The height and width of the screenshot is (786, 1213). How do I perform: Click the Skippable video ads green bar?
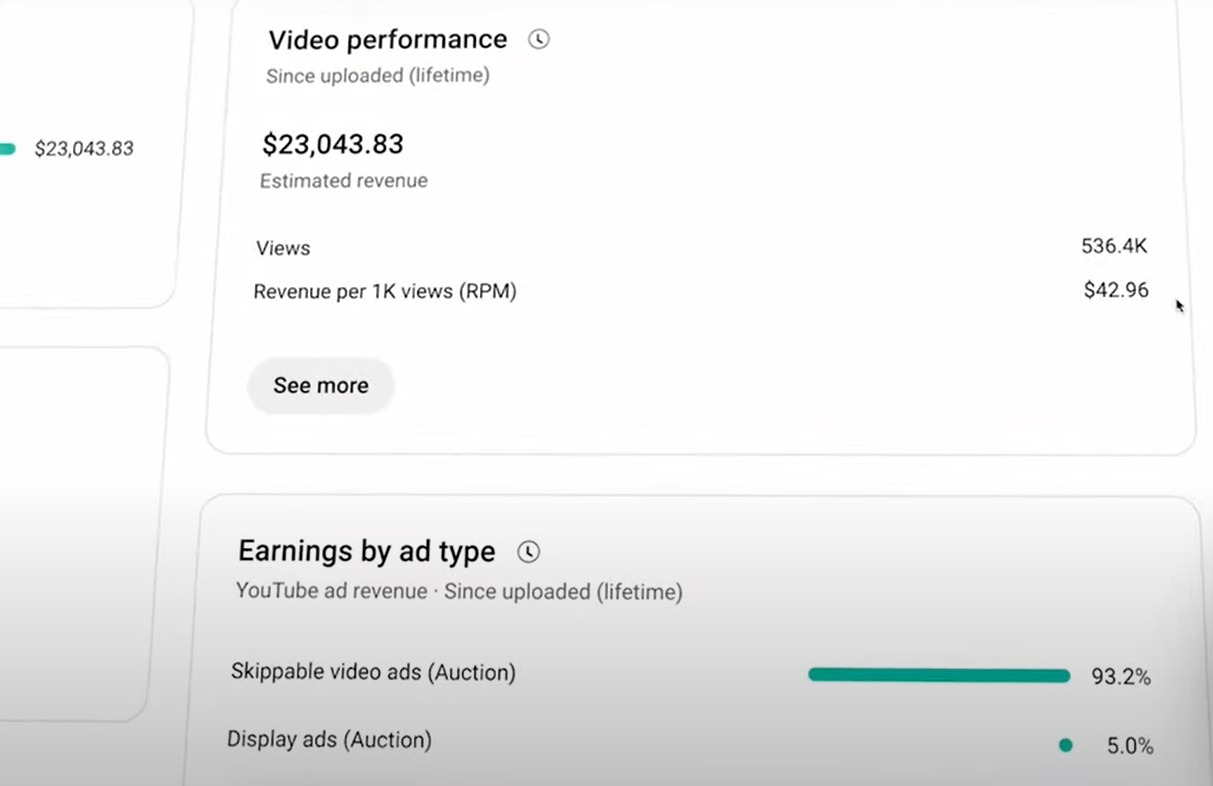pos(939,675)
